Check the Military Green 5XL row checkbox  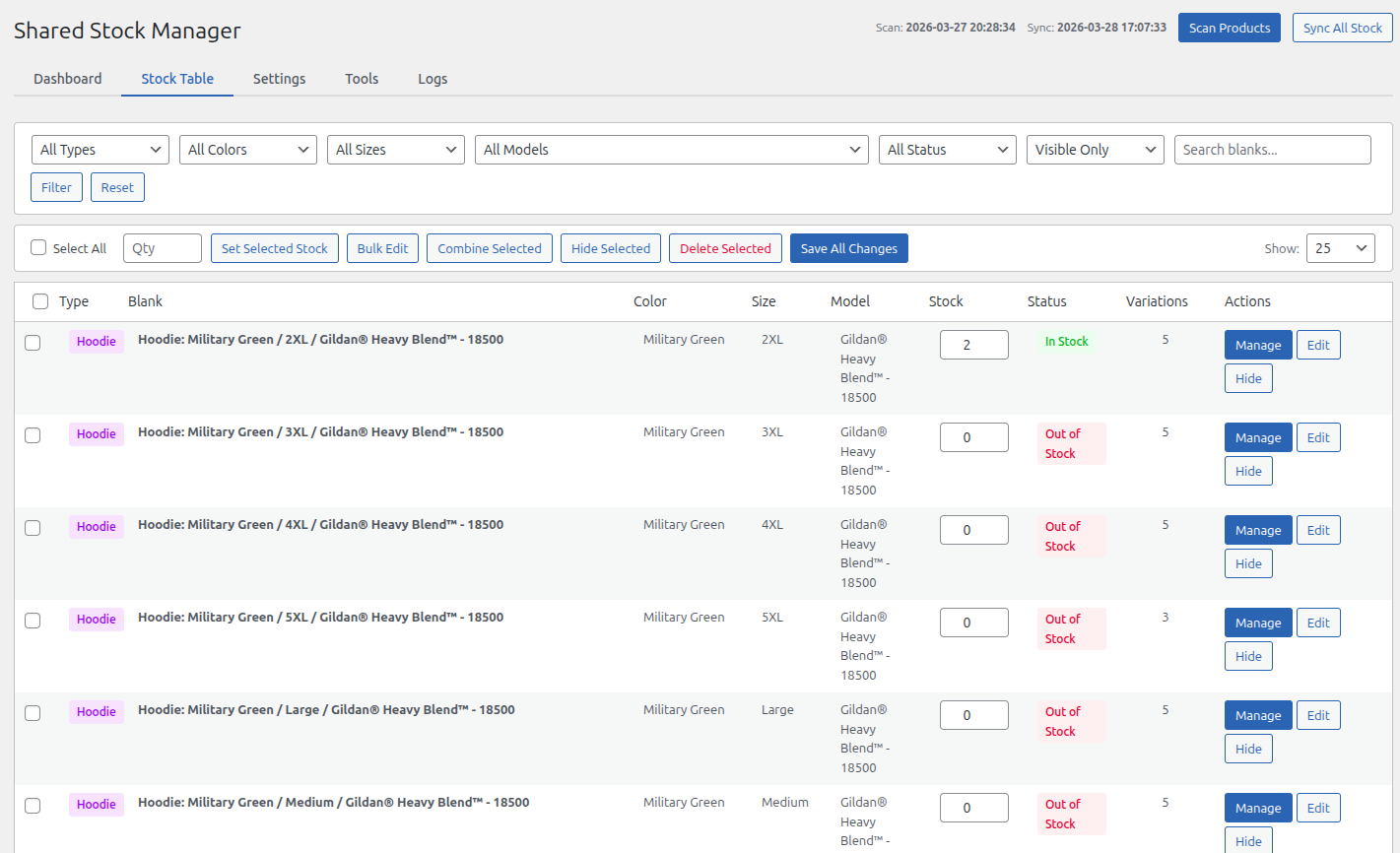point(32,621)
